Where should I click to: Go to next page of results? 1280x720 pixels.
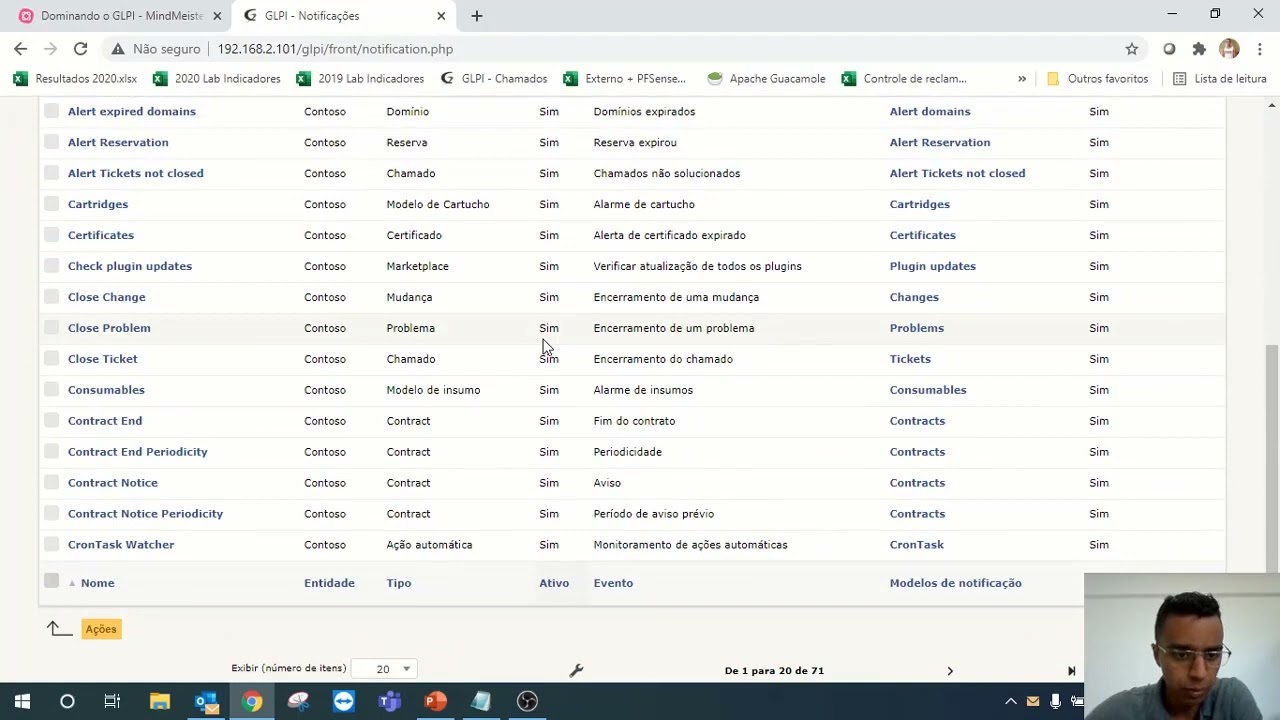click(950, 671)
